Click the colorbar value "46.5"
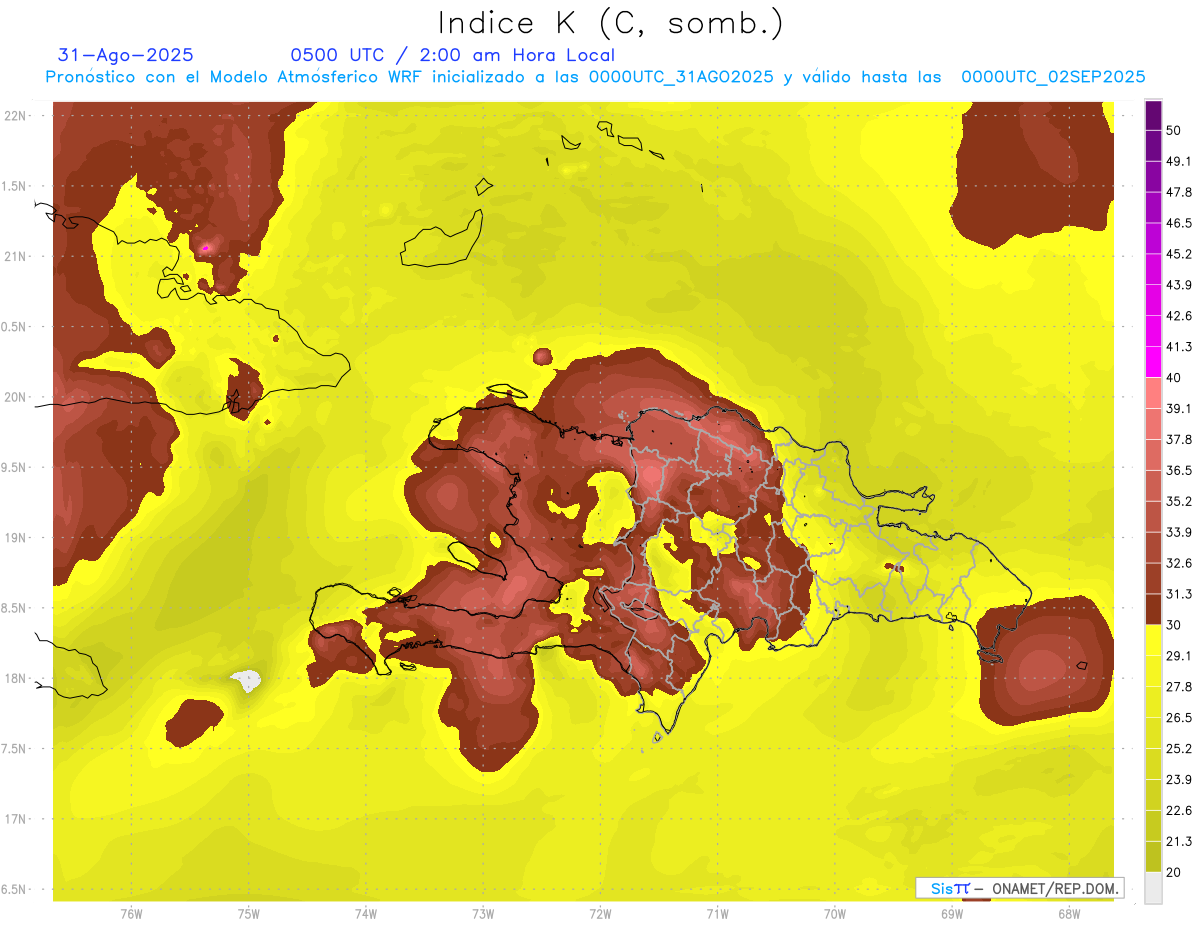 1179,223
